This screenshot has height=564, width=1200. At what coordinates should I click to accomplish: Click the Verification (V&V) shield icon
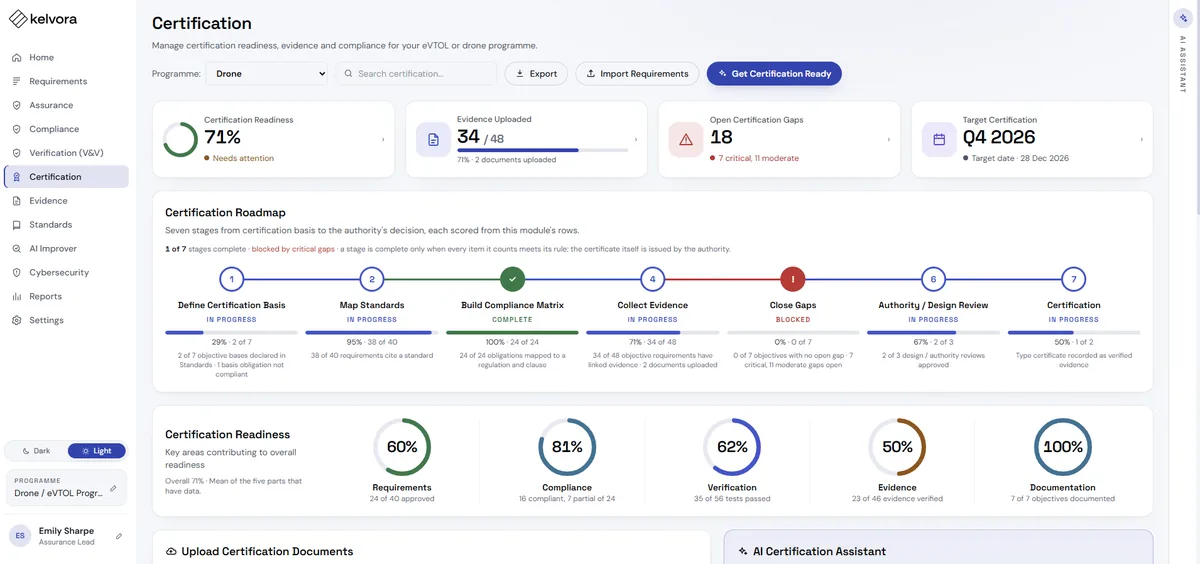[17, 153]
